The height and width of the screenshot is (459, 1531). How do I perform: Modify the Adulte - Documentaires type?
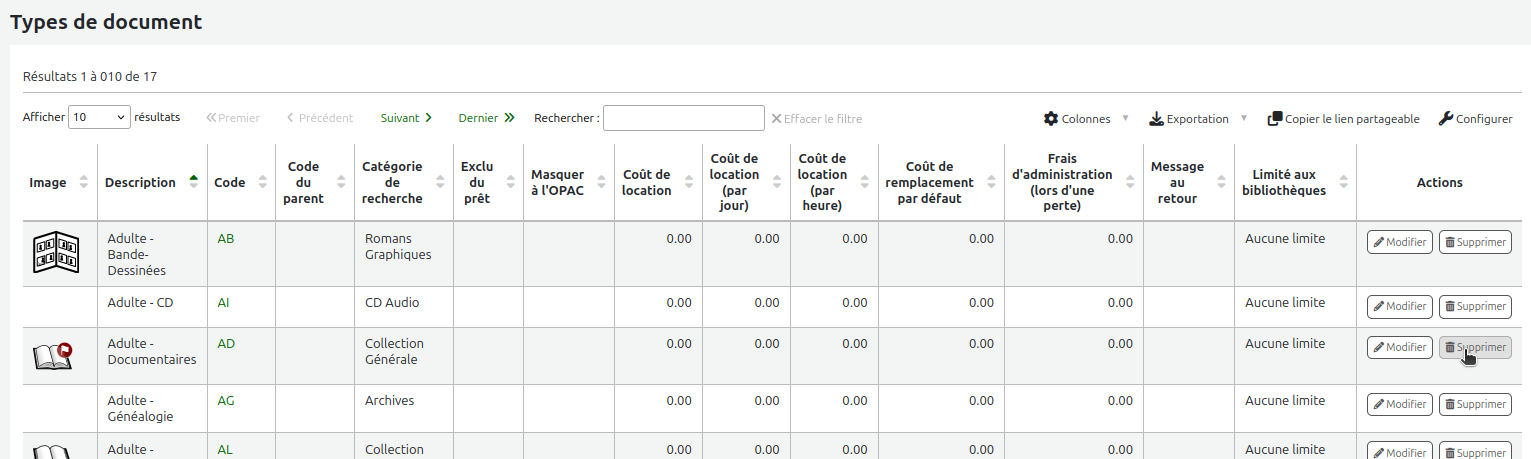pos(1400,347)
